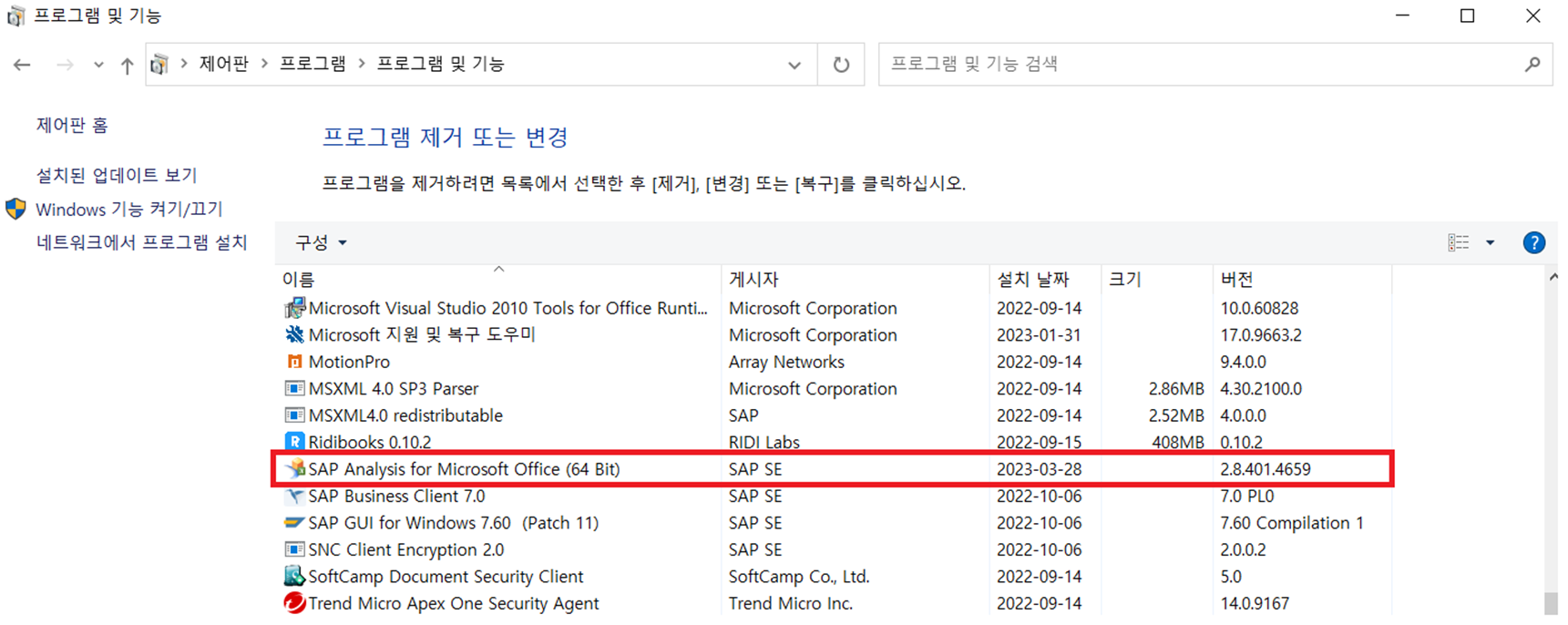Click the 2.86MB size cell
The width and height of the screenshot is (1568, 625).
click(1176, 389)
